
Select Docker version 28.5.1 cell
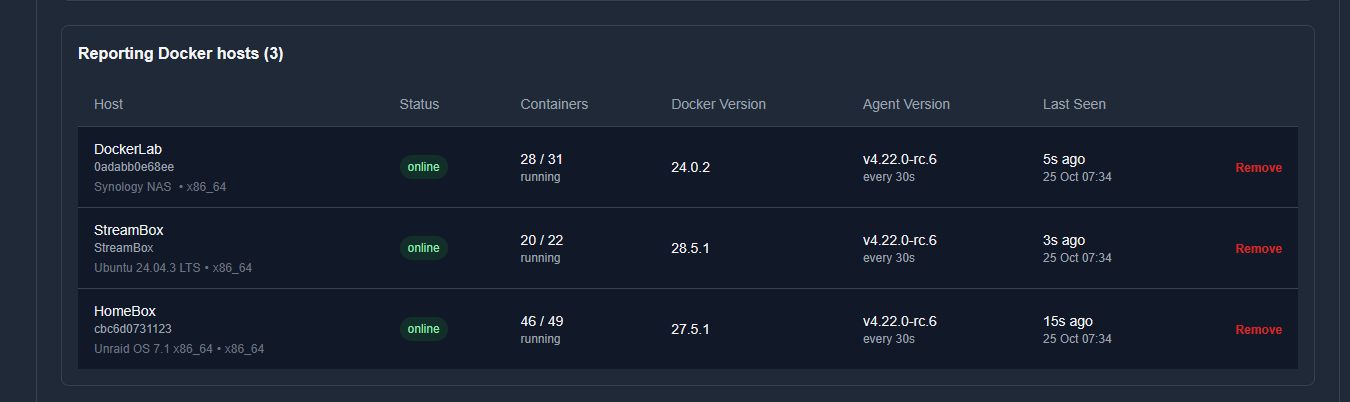tap(690, 248)
